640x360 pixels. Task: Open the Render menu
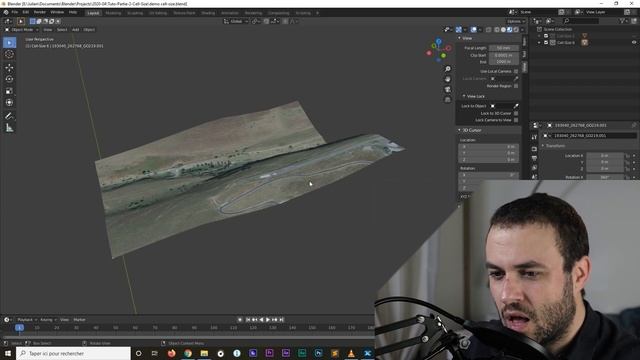(40, 12)
